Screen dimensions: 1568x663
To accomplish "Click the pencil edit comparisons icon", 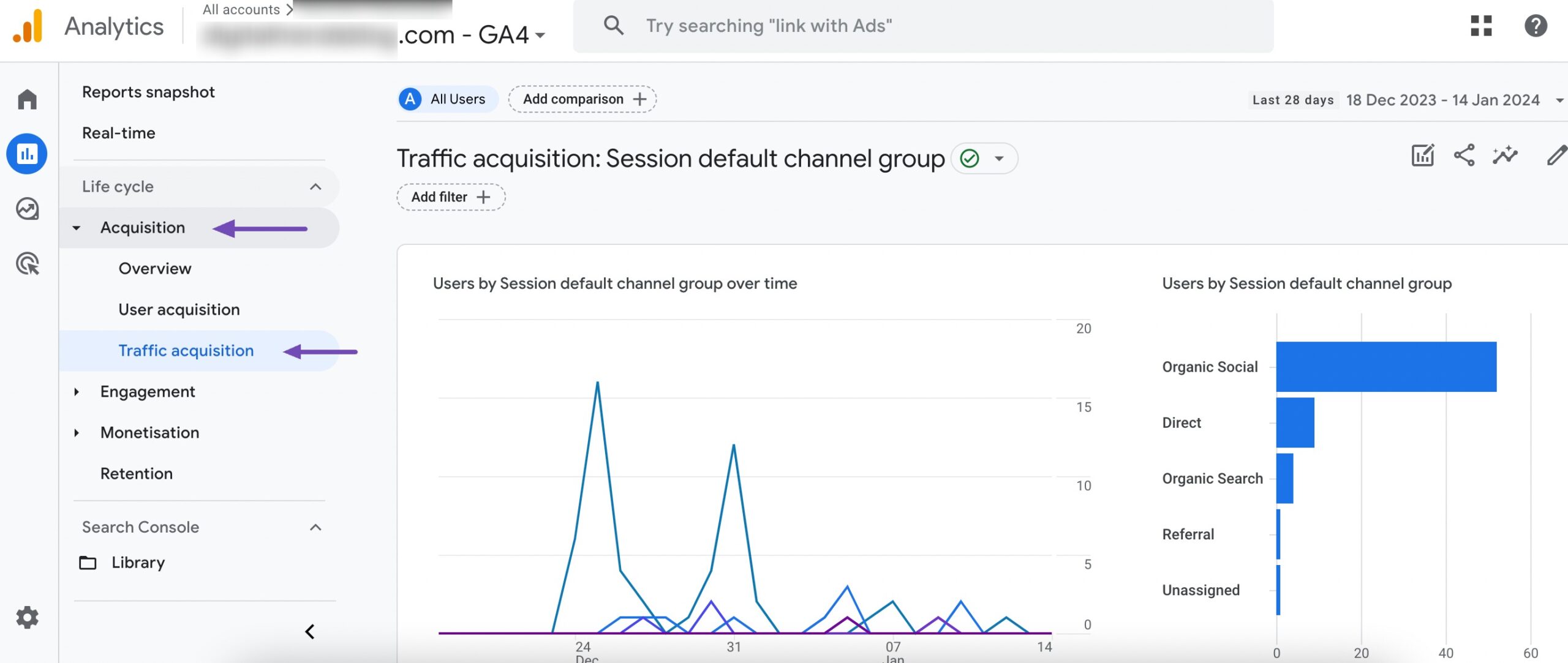I will (1557, 155).
